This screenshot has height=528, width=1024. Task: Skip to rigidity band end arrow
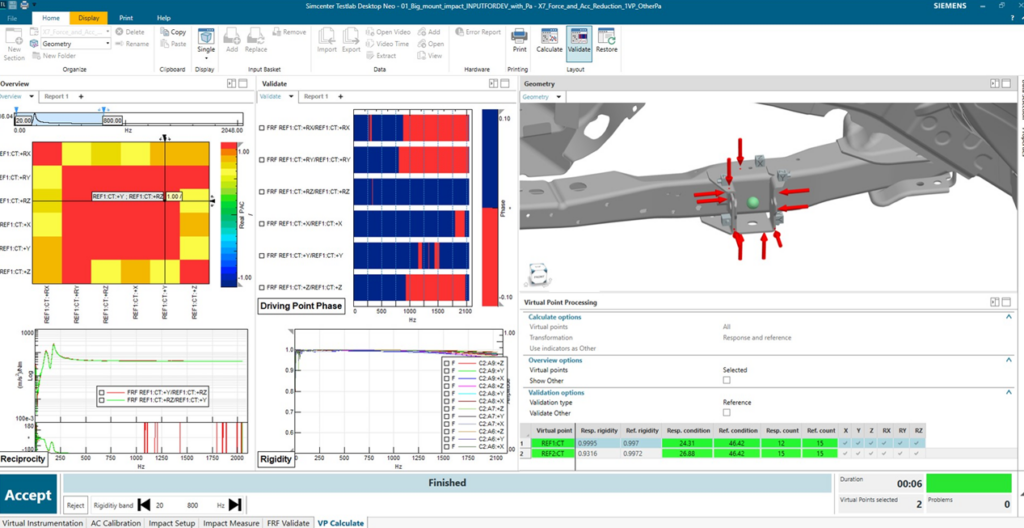click(x=235, y=505)
